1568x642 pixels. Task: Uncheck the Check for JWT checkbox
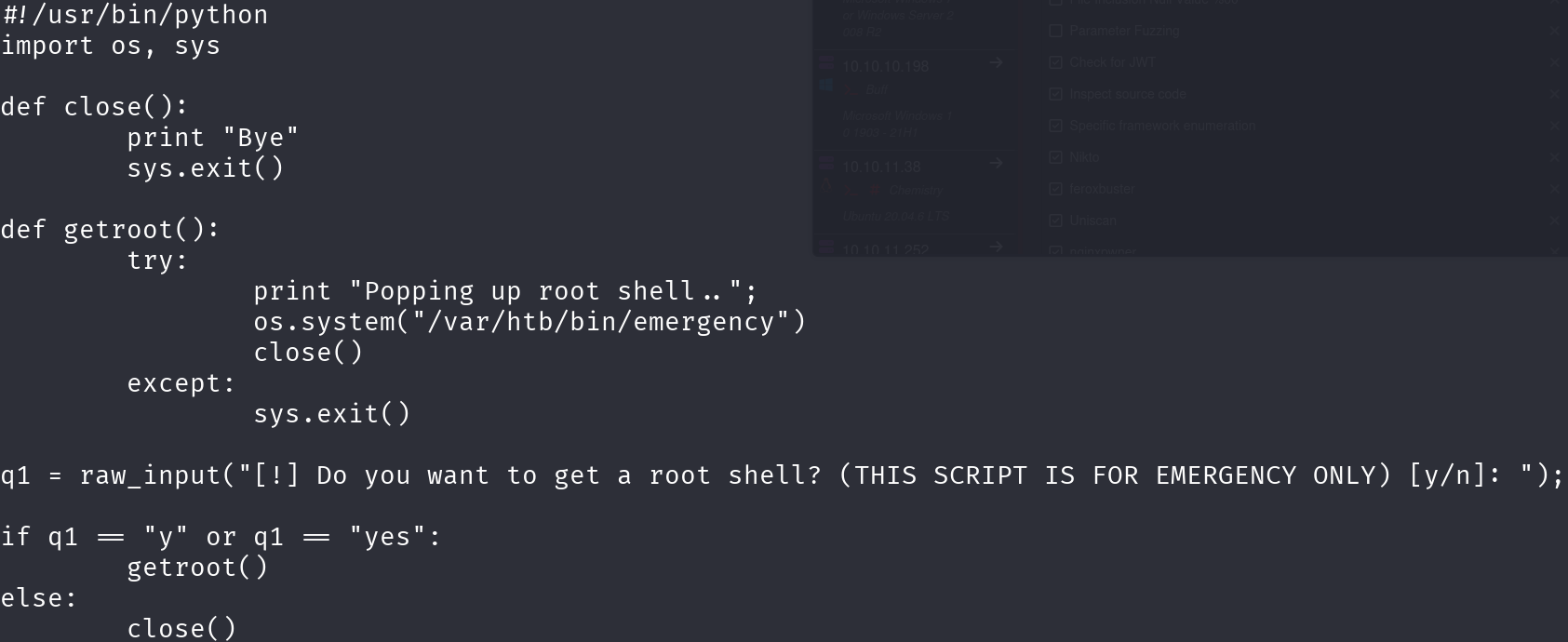tap(1055, 62)
